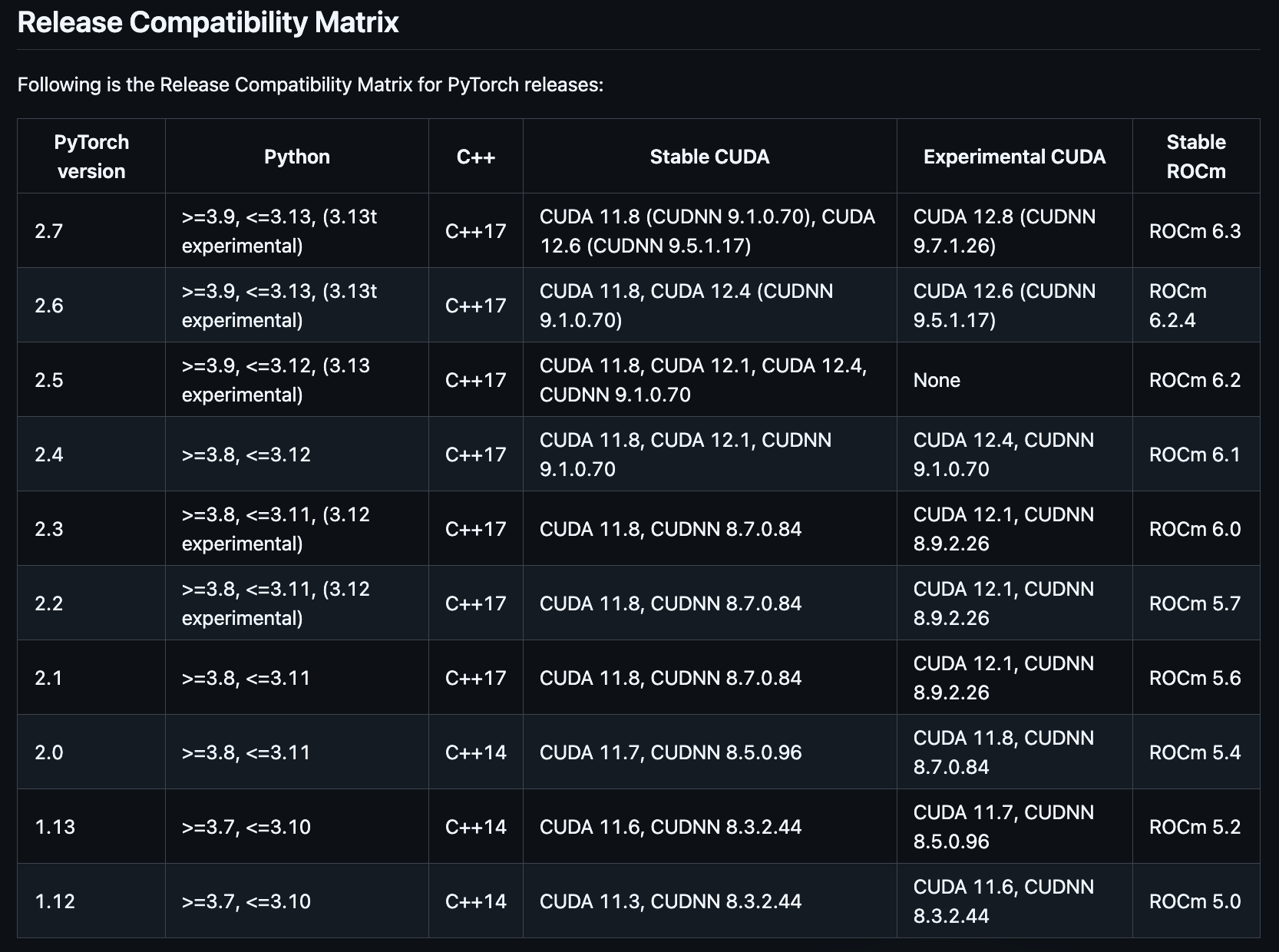
Task: Click the ROCm 5.0 cell
Action: 1196,901
